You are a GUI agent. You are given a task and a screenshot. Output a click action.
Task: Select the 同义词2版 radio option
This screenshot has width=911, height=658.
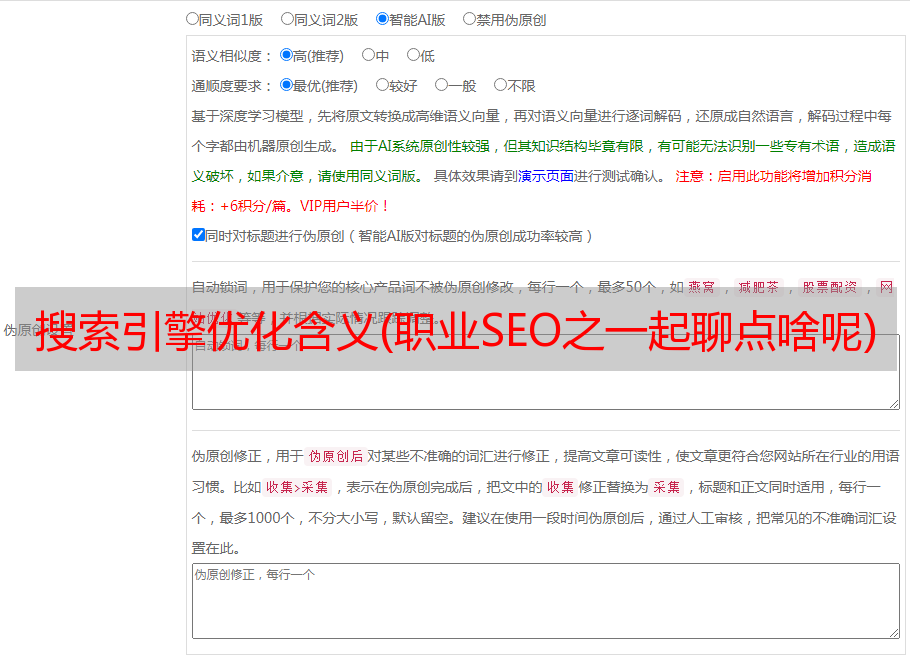[x=287, y=18]
